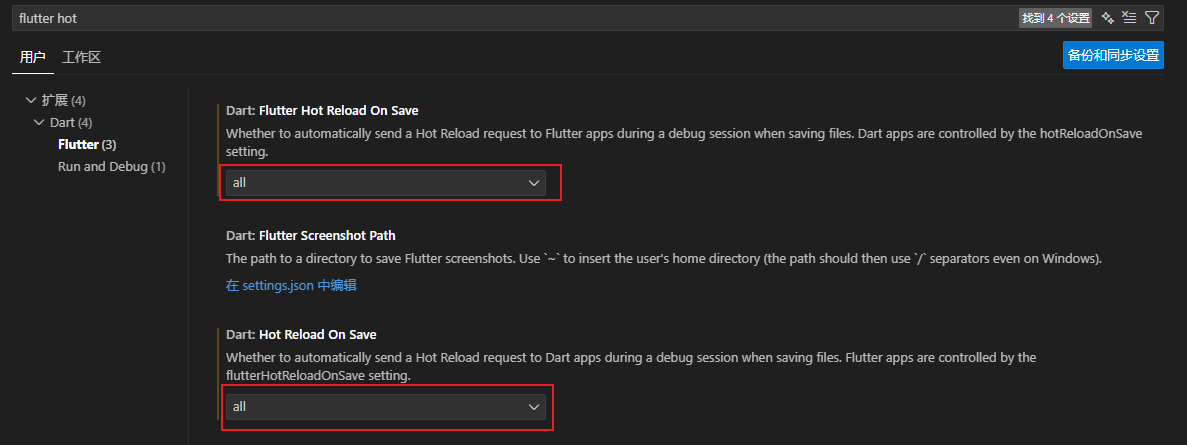
Task: Click the 'Dart: Hot Reload On Save' title
Action: click(301, 334)
